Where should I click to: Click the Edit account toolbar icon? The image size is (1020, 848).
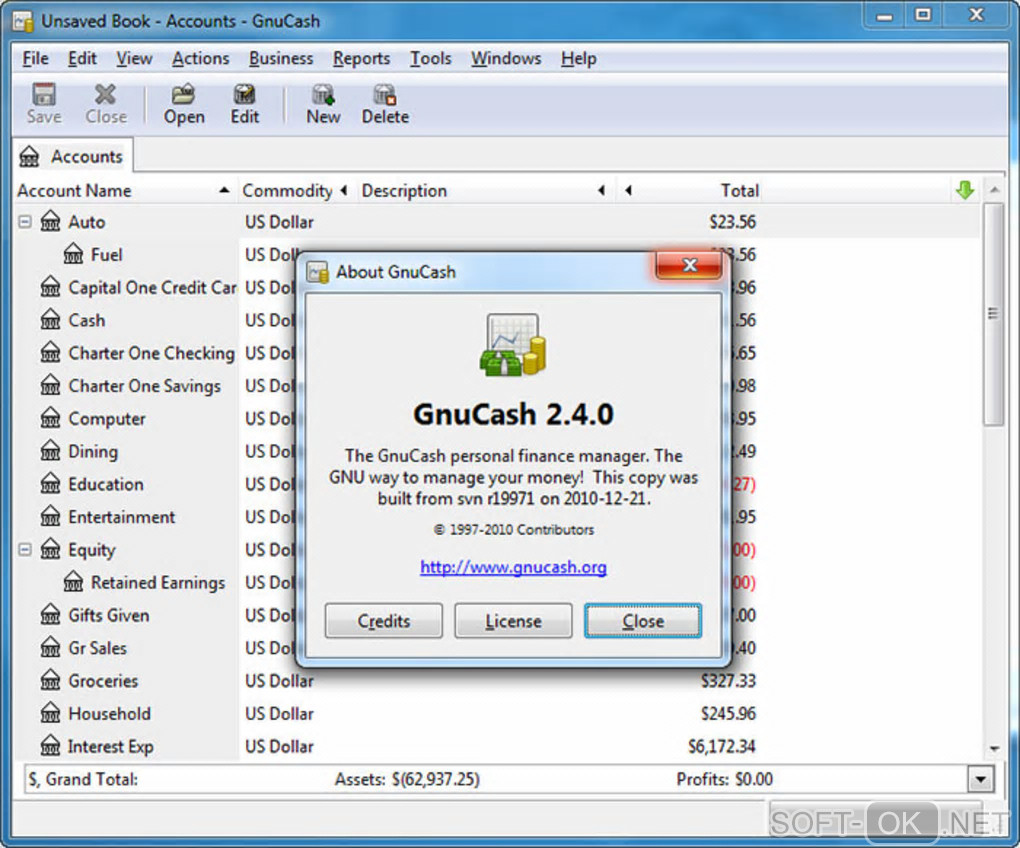[x=245, y=95]
